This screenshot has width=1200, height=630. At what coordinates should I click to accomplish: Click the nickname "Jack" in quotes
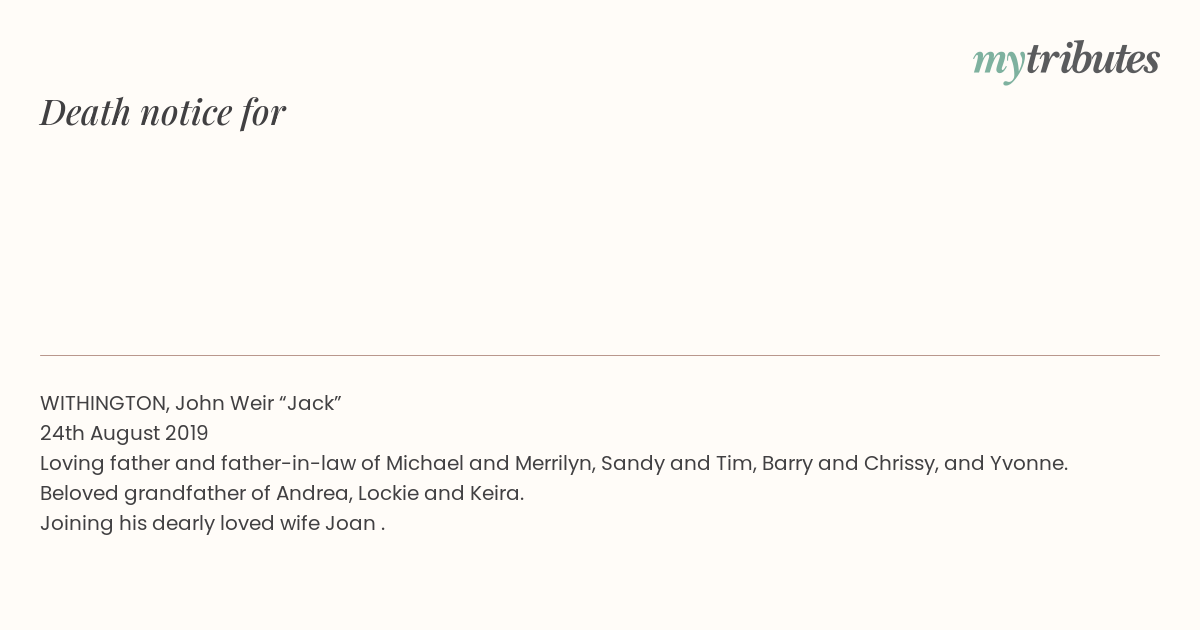coord(310,404)
